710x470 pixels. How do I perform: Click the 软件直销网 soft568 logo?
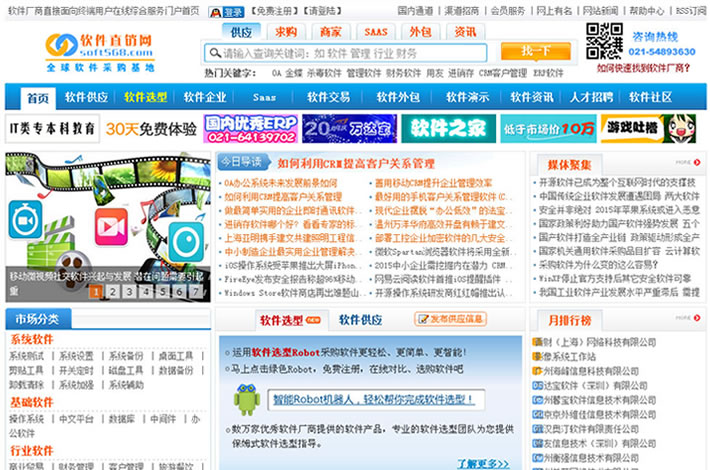tap(100, 52)
